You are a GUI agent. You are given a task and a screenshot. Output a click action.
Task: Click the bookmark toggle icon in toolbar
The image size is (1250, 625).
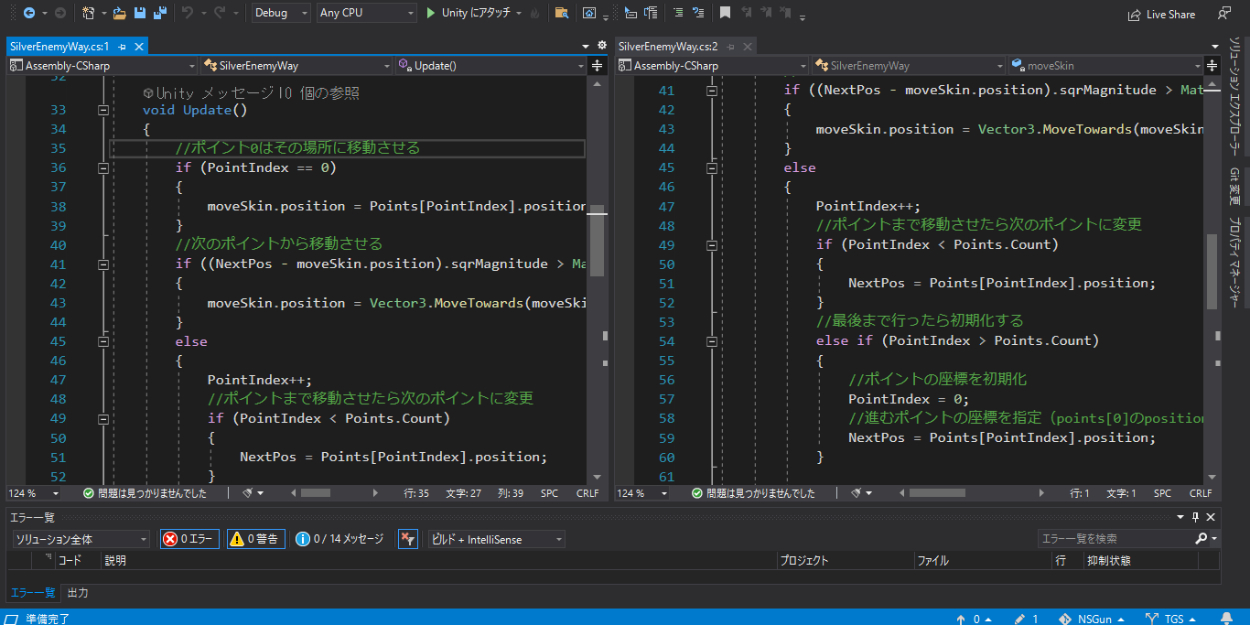(725, 13)
